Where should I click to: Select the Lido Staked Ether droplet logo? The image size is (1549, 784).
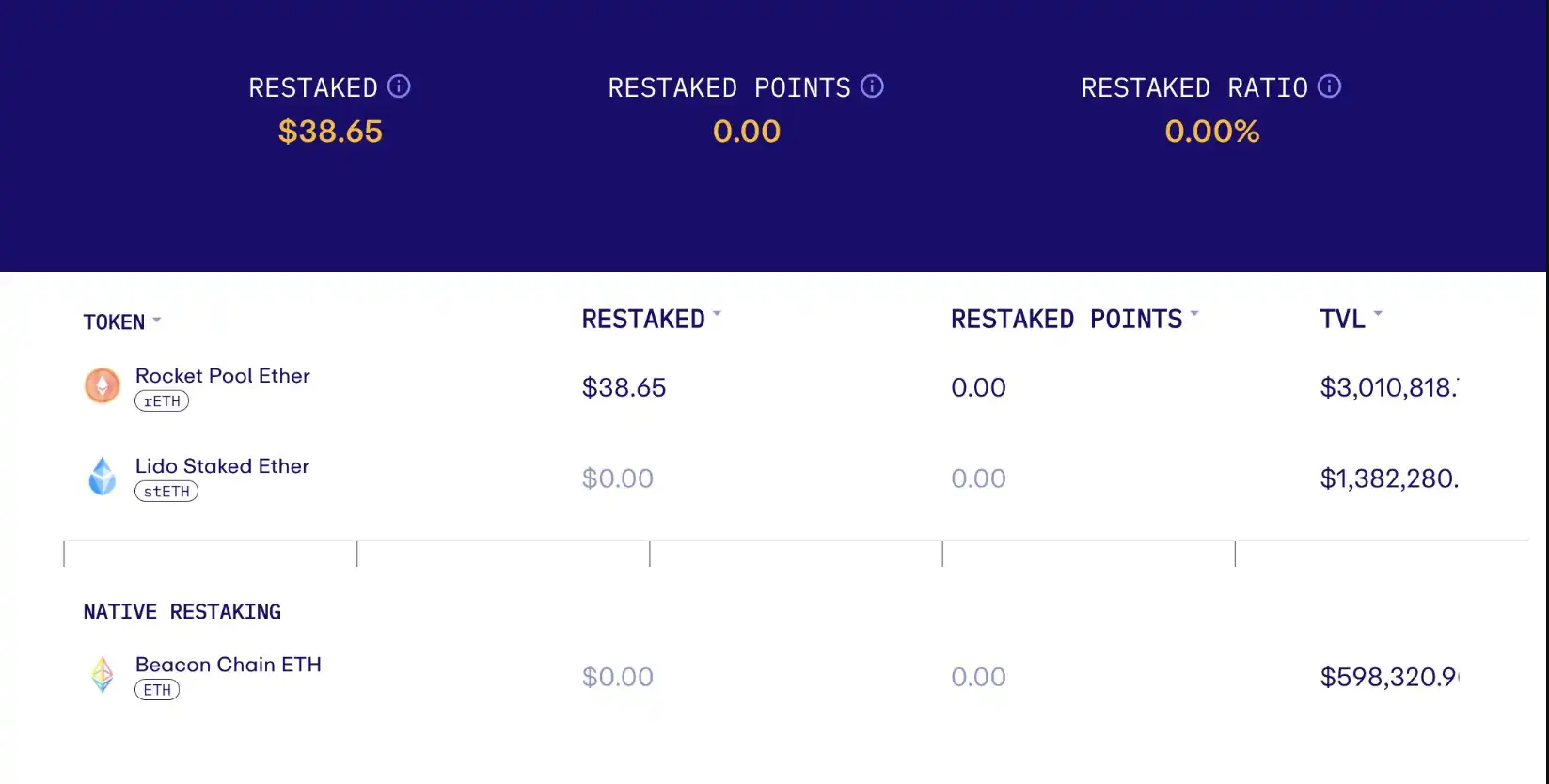coord(103,476)
